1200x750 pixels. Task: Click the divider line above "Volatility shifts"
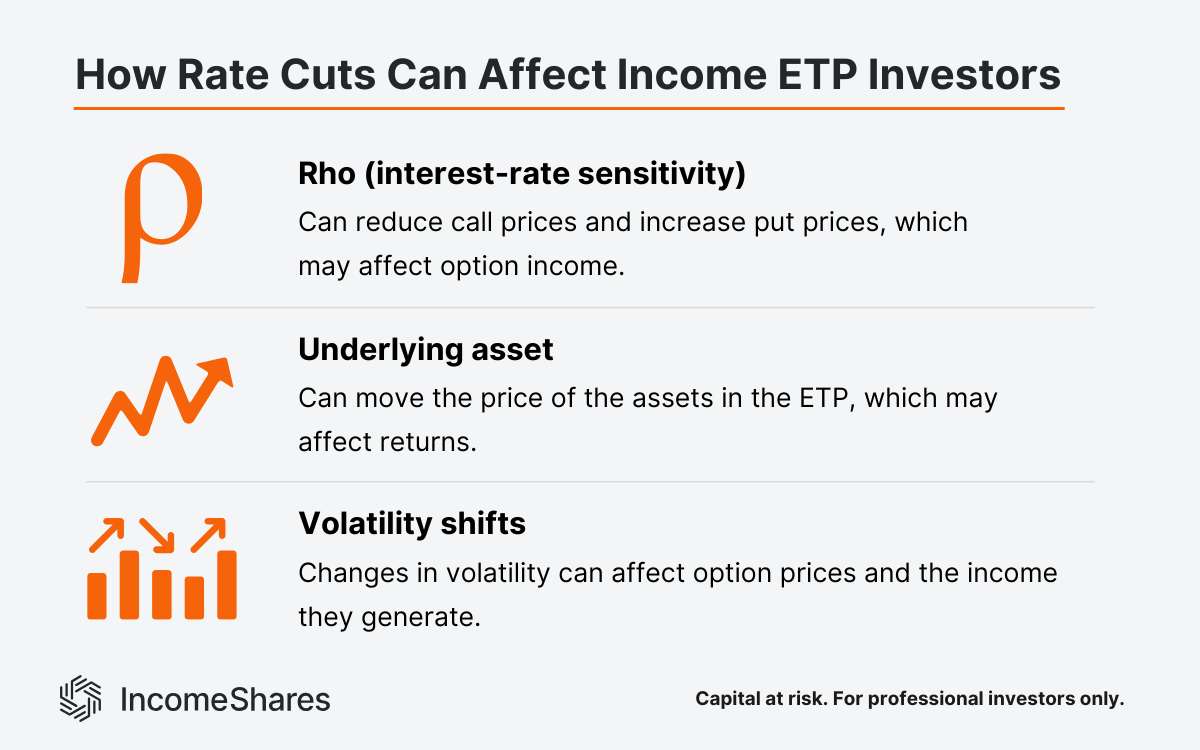tap(590, 481)
